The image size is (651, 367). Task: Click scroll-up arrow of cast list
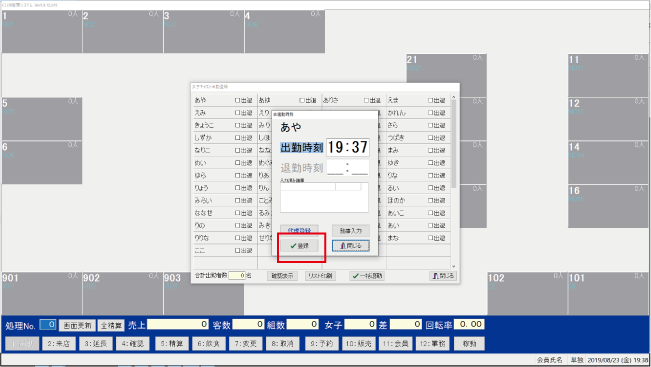pyautogui.click(x=453, y=97)
